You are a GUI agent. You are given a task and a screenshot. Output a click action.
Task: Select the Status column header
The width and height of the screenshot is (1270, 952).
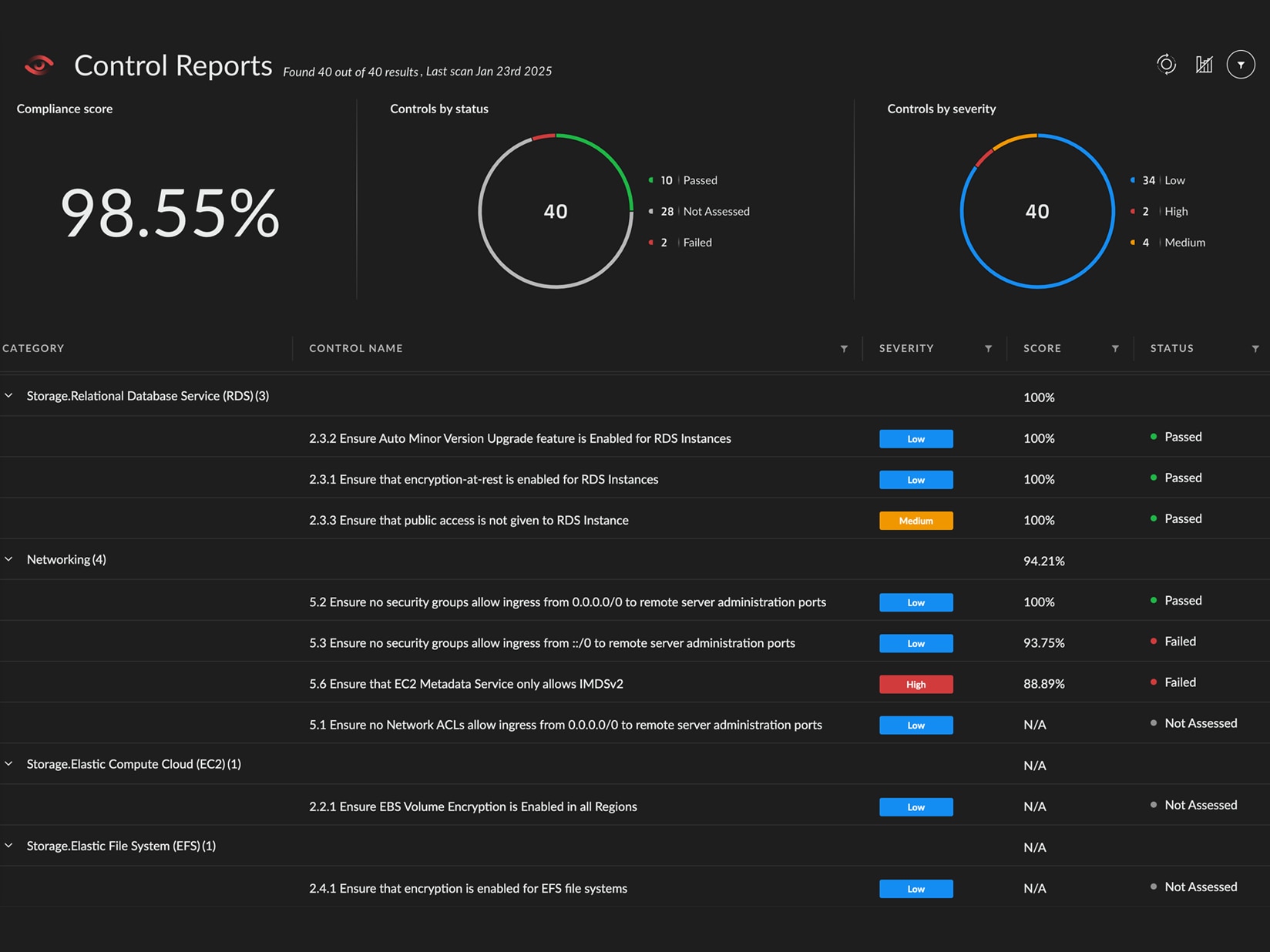(x=1171, y=348)
